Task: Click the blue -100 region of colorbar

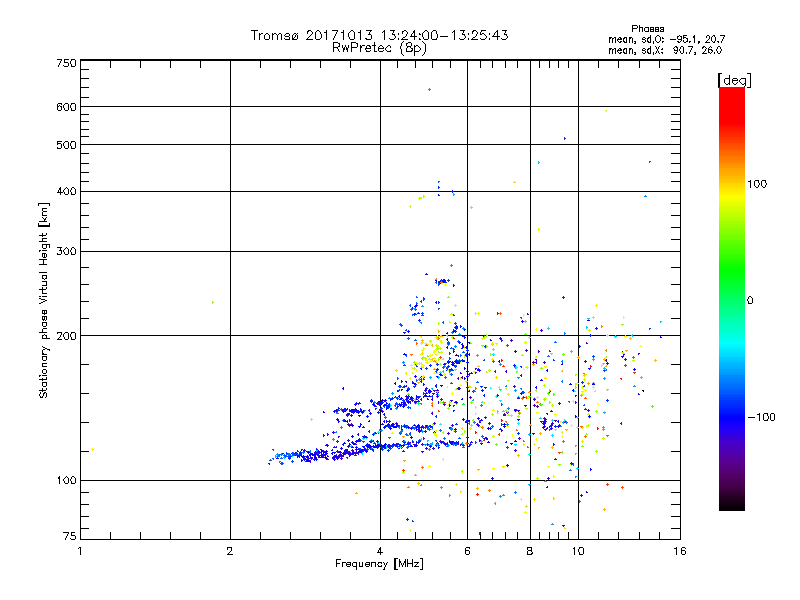Action: (732, 416)
